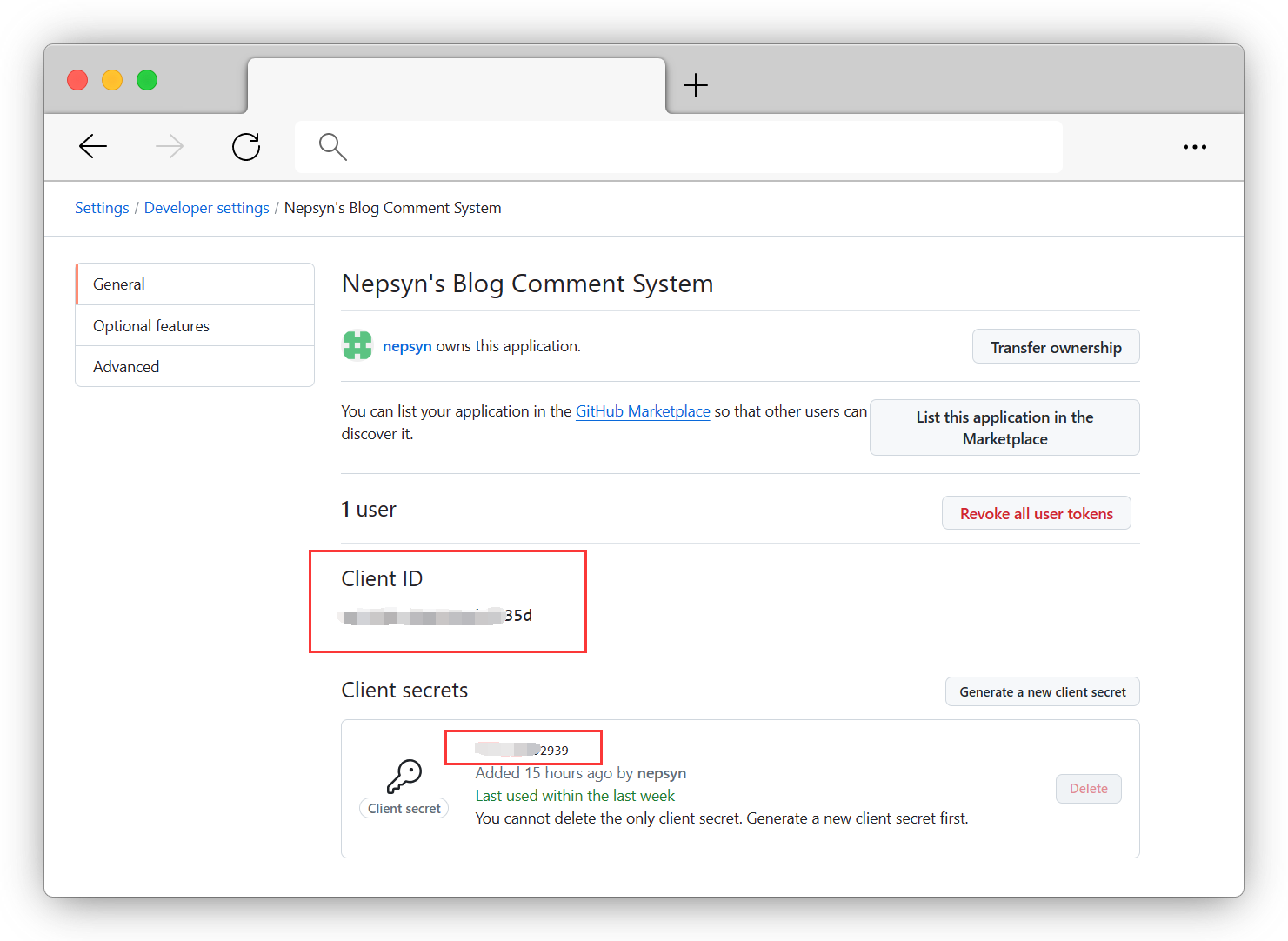Open the Advanced sidebar item
The image size is (1288, 941).
pos(195,367)
